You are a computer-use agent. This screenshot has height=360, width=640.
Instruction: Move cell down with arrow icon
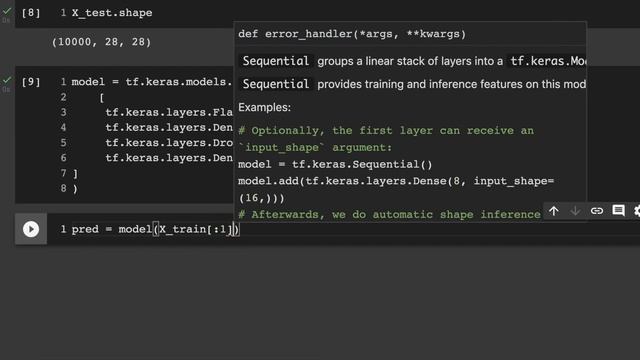575,211
